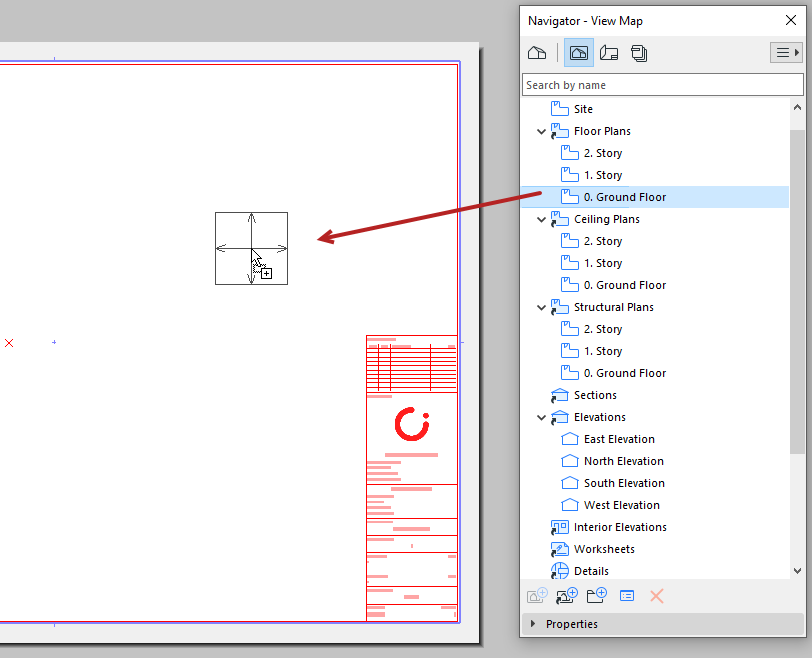Open the Publisher Sets navigator tab
This screenshot has height=658, width=812.
tap(639, 53)
